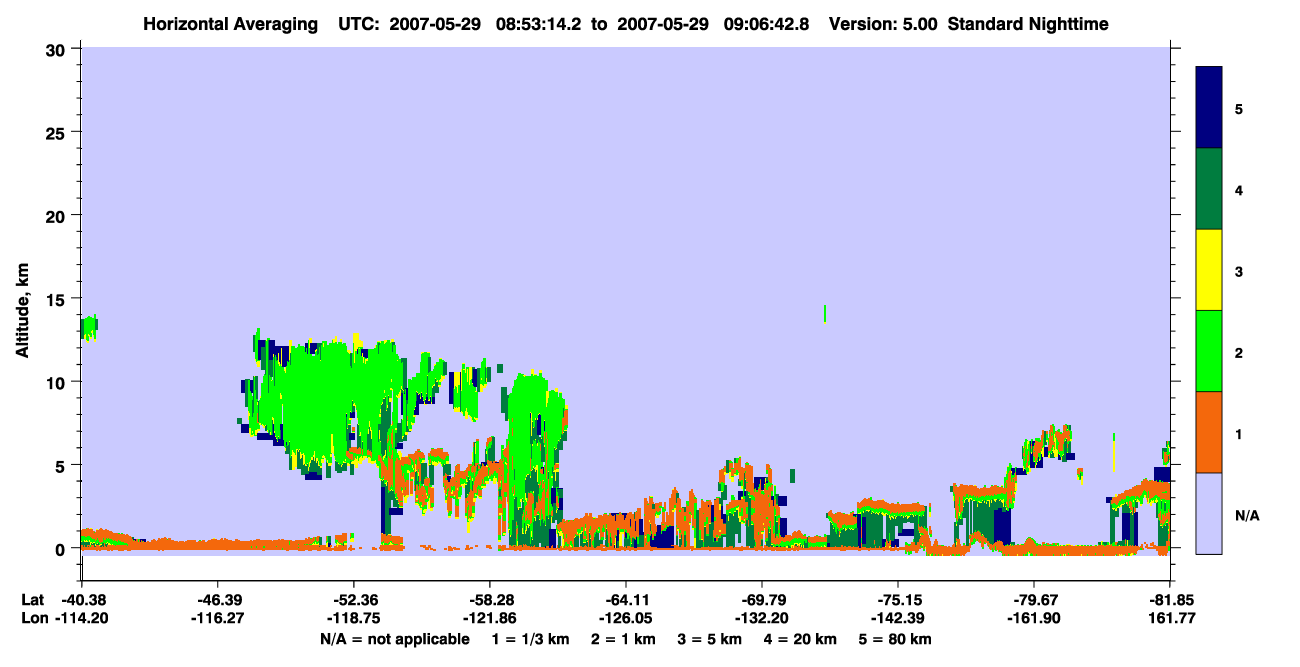The image size is (1300, 667).
Task: Click the longitude value -142.39
Action: (x=898, y=618)
